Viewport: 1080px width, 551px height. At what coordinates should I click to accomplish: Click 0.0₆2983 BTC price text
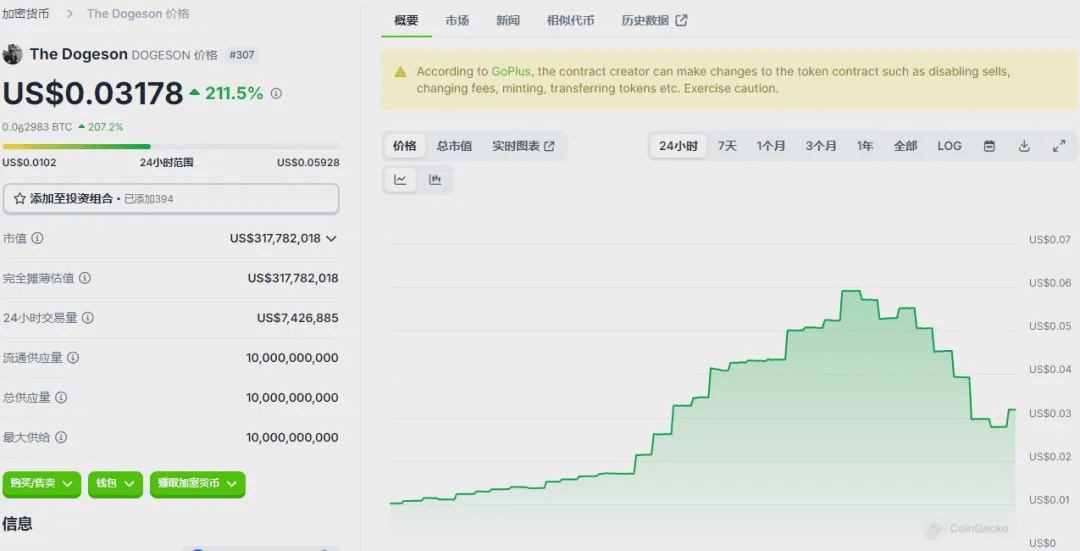[x=37, y=127]
